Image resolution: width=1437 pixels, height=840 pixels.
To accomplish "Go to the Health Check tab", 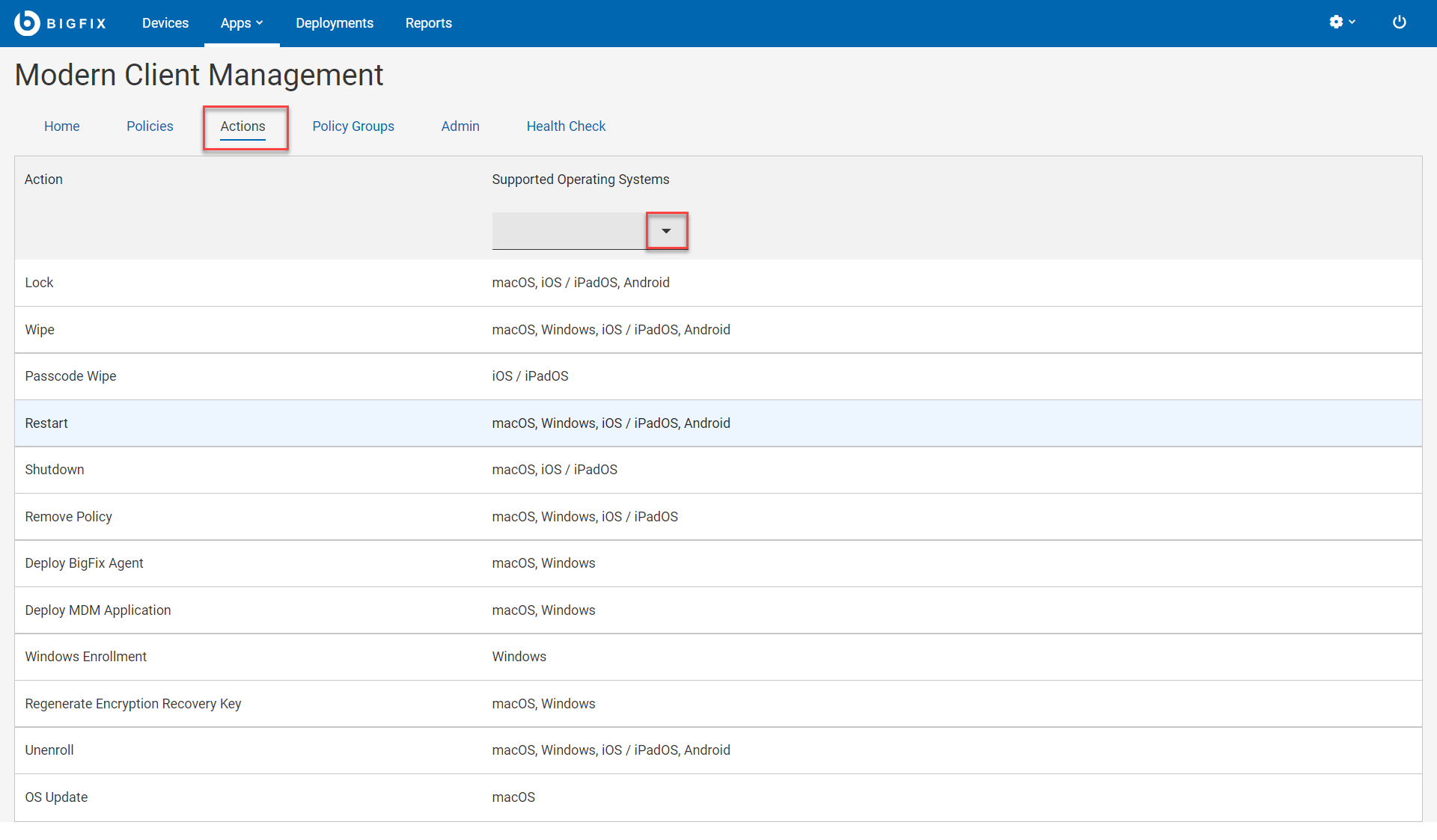I will [566, 126].
